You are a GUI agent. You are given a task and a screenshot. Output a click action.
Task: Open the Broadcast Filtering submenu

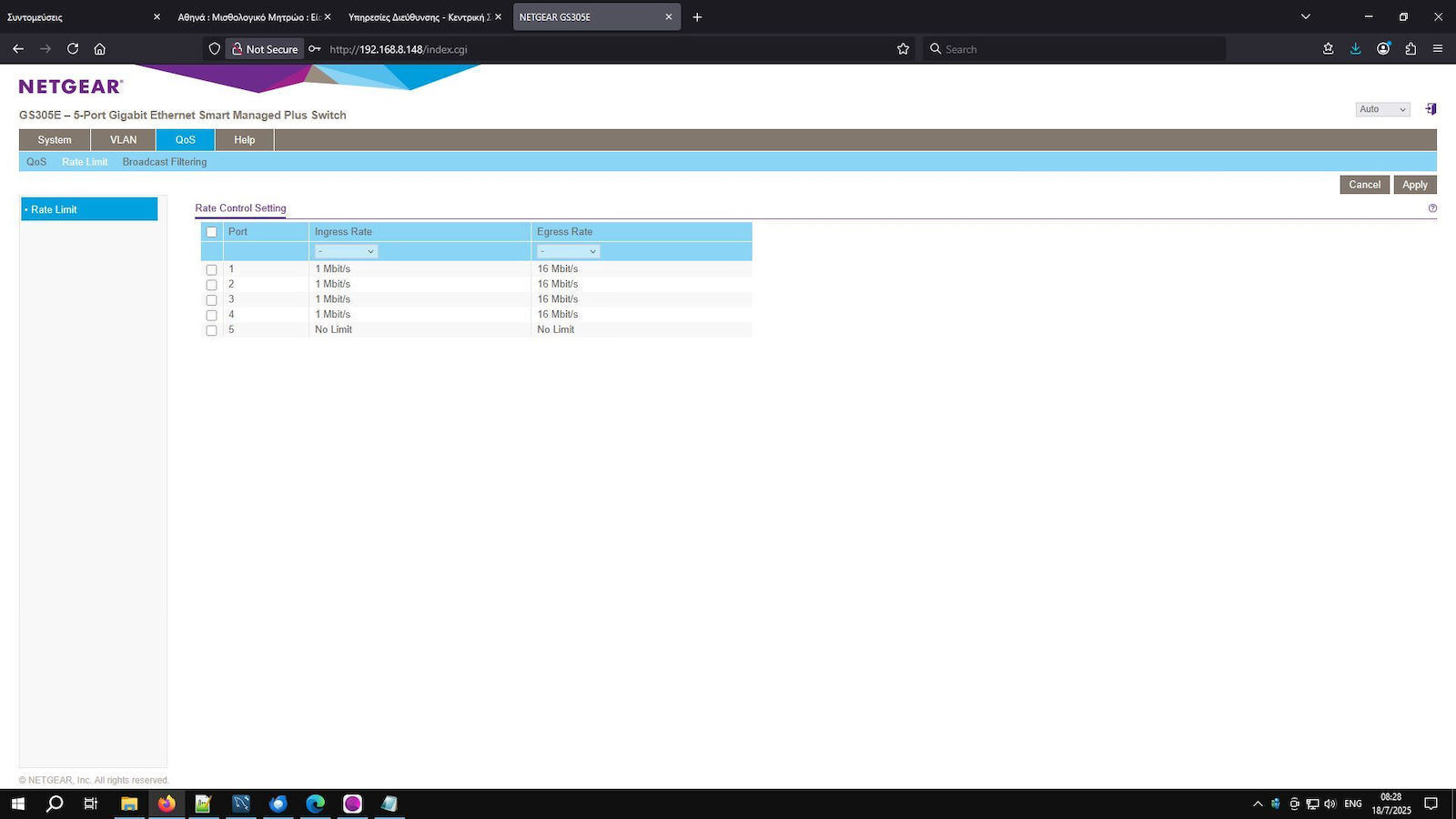[x=165, y=162]
